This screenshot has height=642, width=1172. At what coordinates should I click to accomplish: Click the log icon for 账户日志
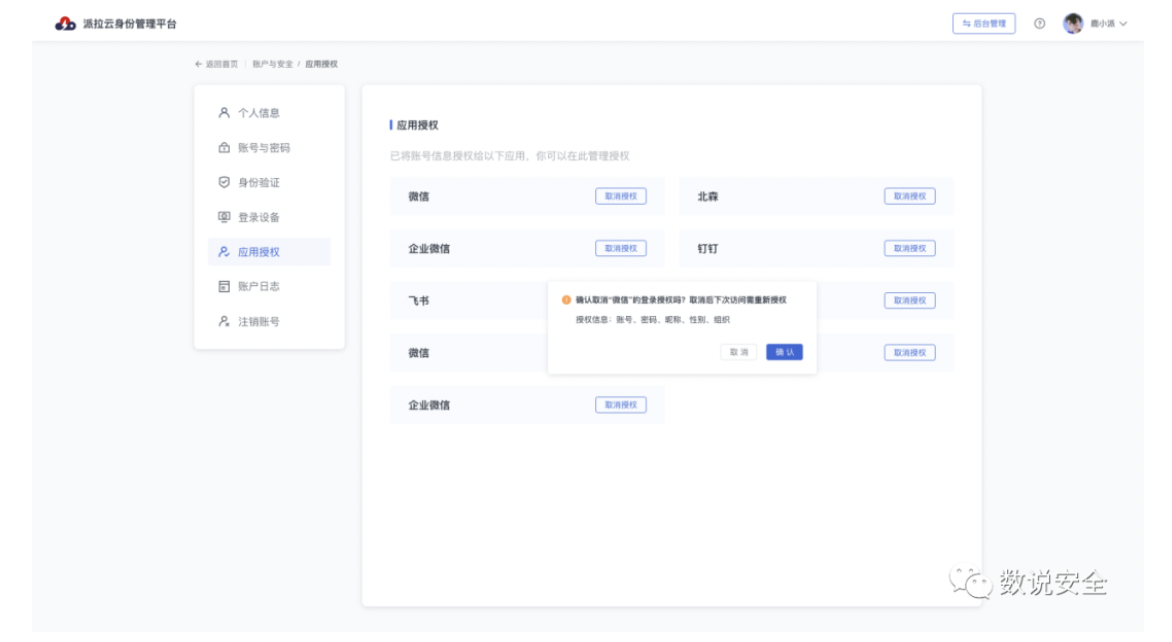click(x=223, y=286)
